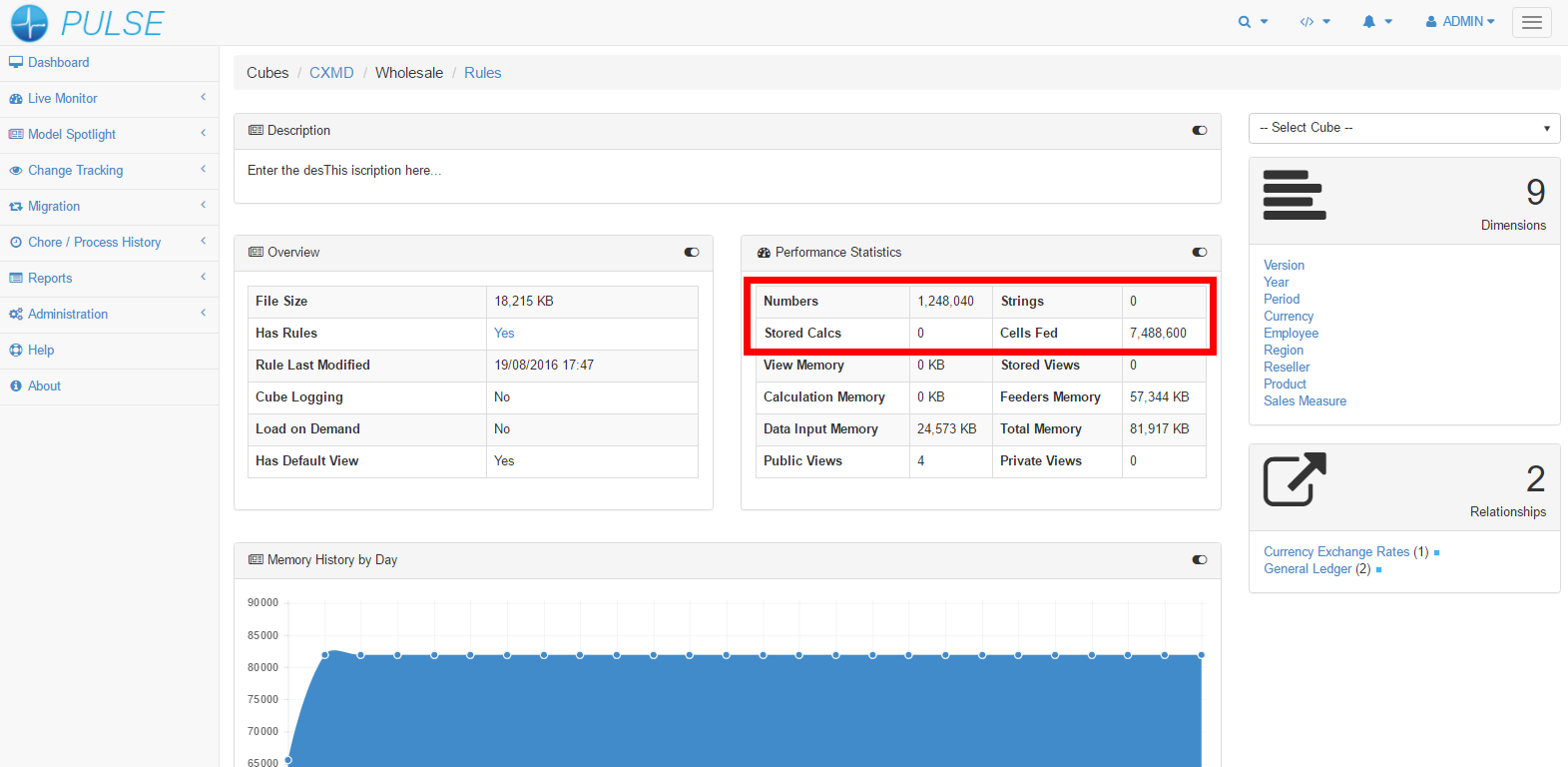
Task: Click the first data point on memory chart
Action: point(288,761)
